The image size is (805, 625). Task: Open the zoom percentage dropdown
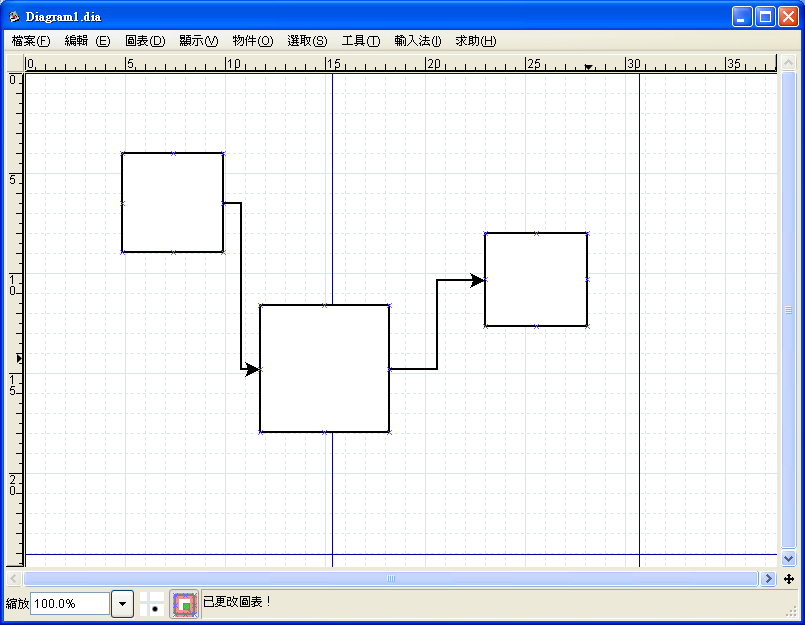122,603
